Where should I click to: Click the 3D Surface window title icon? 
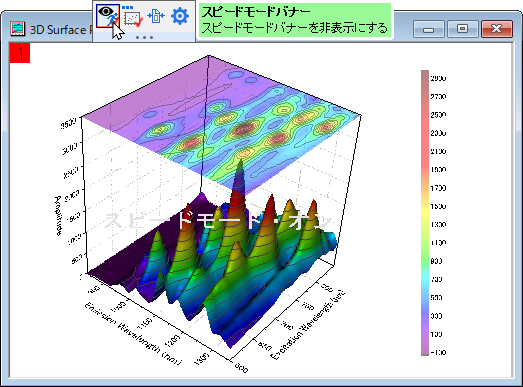pyautogui.click(x=17, y=29)
